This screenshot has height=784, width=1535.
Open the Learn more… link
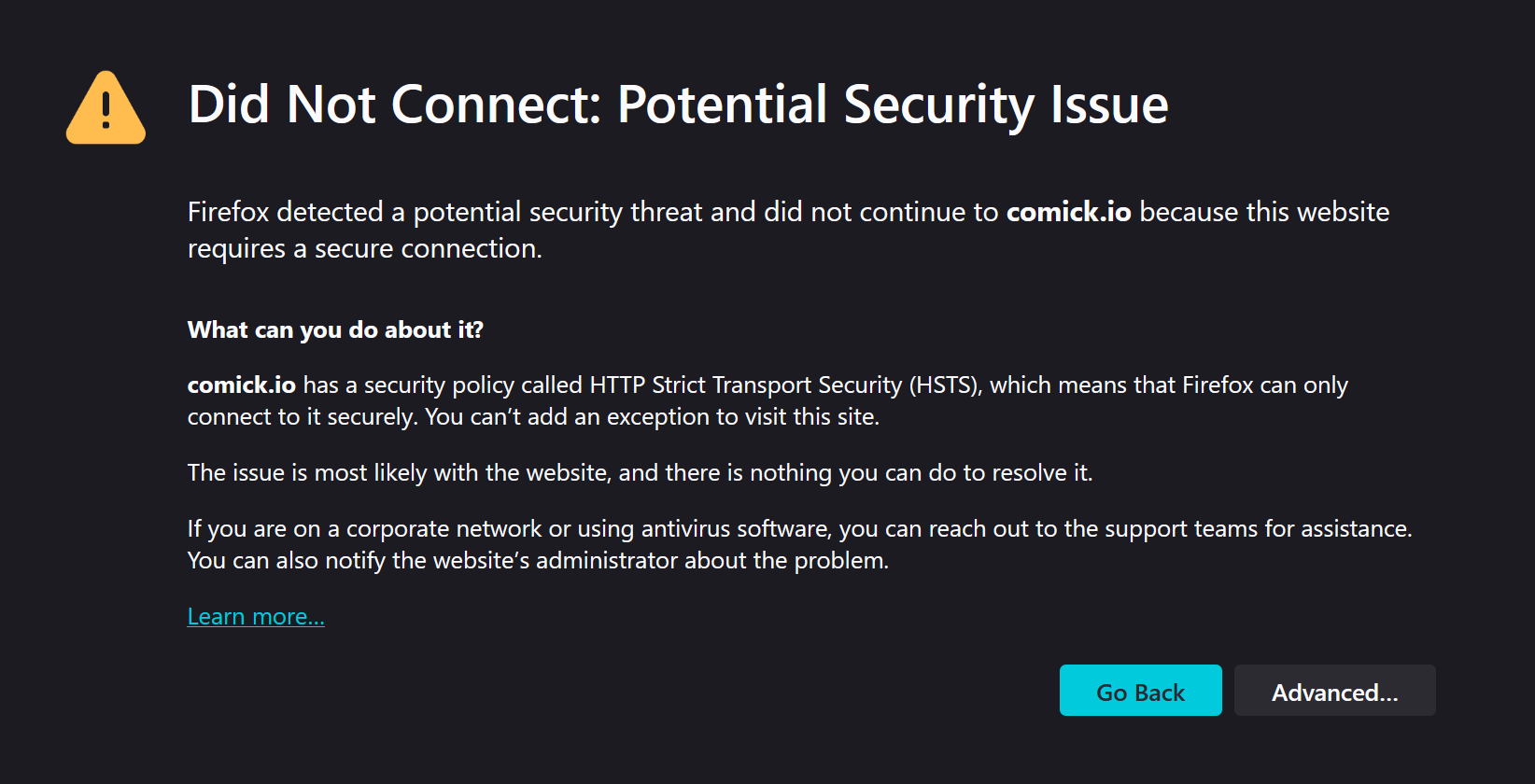click(x=256, y=617)
